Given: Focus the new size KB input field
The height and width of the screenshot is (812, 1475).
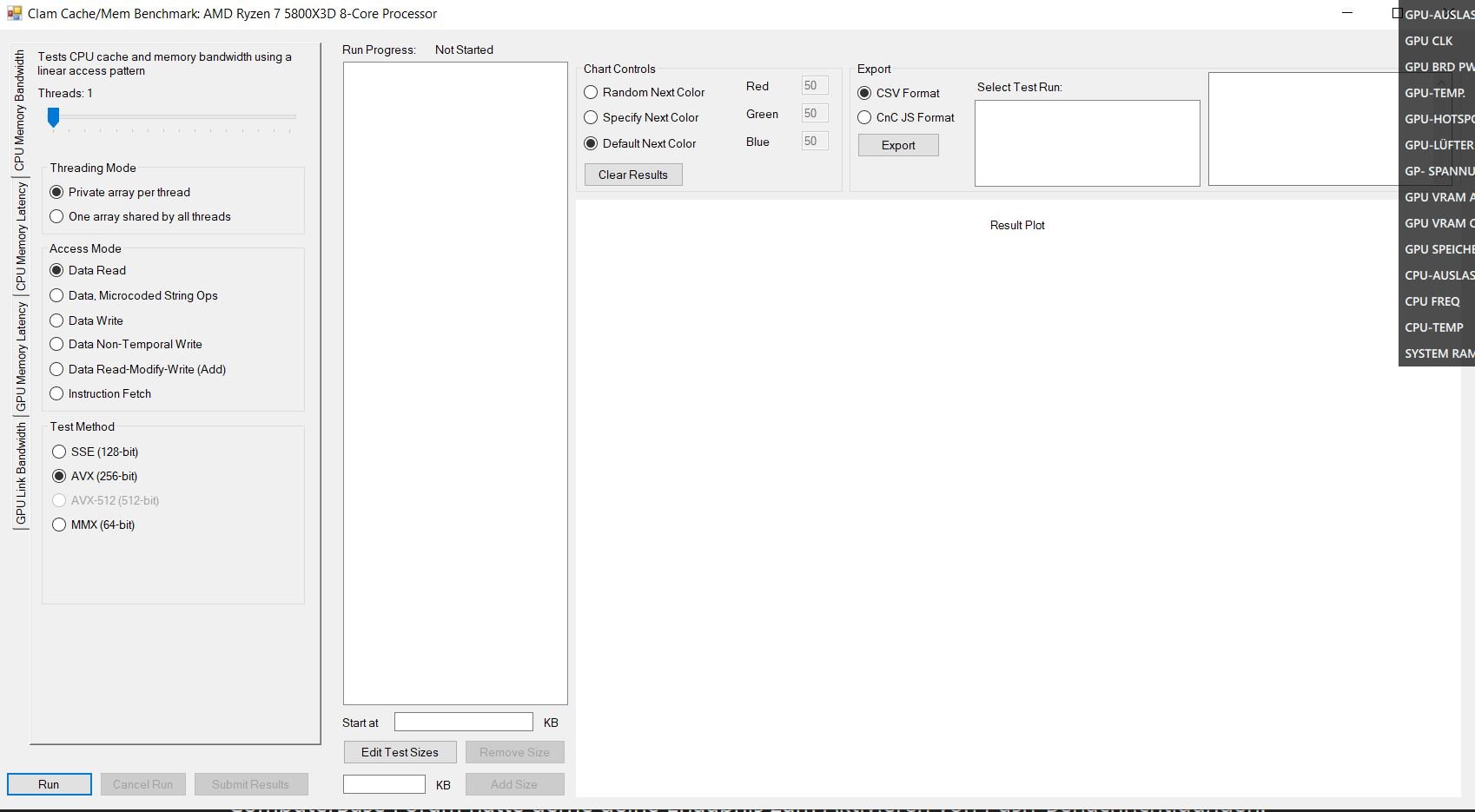Looking at the screenshot, I should [x=384, y=784].
